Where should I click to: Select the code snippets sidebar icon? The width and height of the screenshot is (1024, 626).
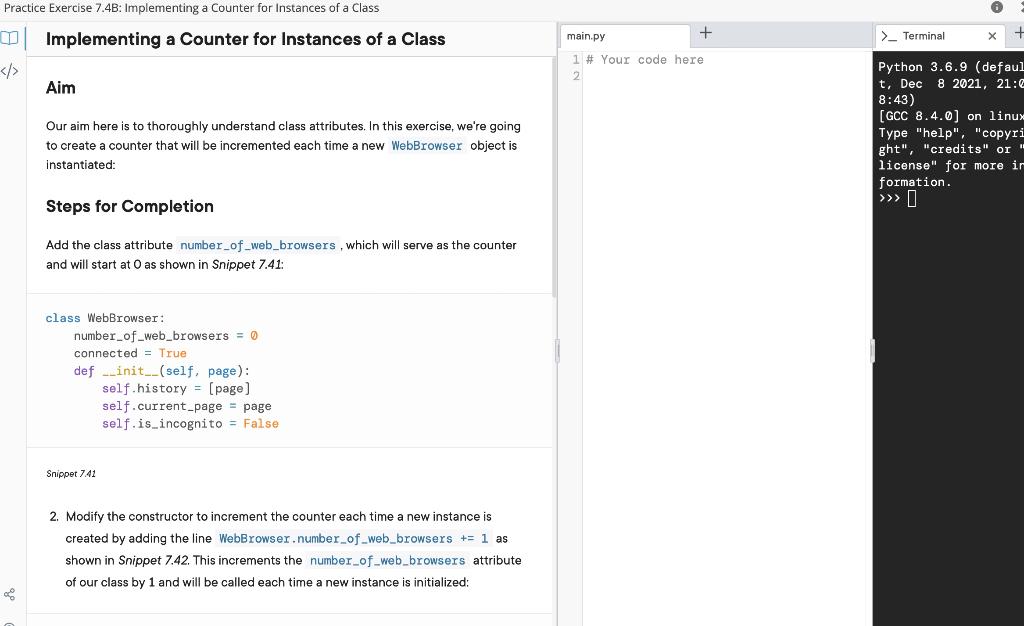[x=9, y=71]
